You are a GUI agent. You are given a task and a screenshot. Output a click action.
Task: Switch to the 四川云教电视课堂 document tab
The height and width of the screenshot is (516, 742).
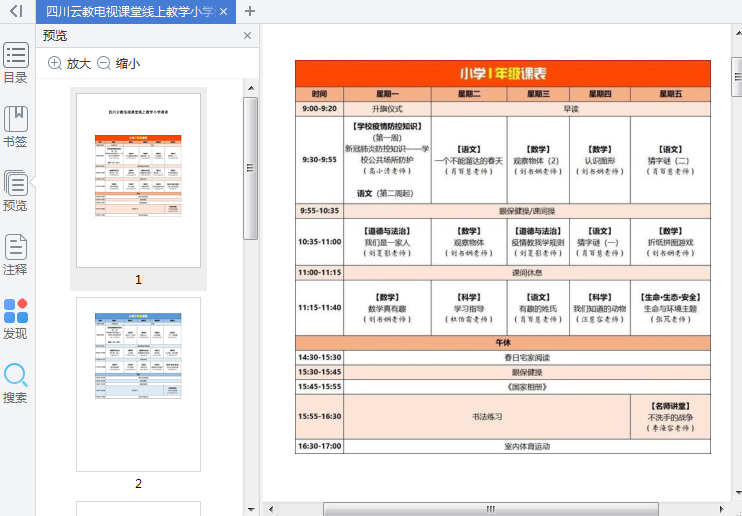(x=128, y=12)
